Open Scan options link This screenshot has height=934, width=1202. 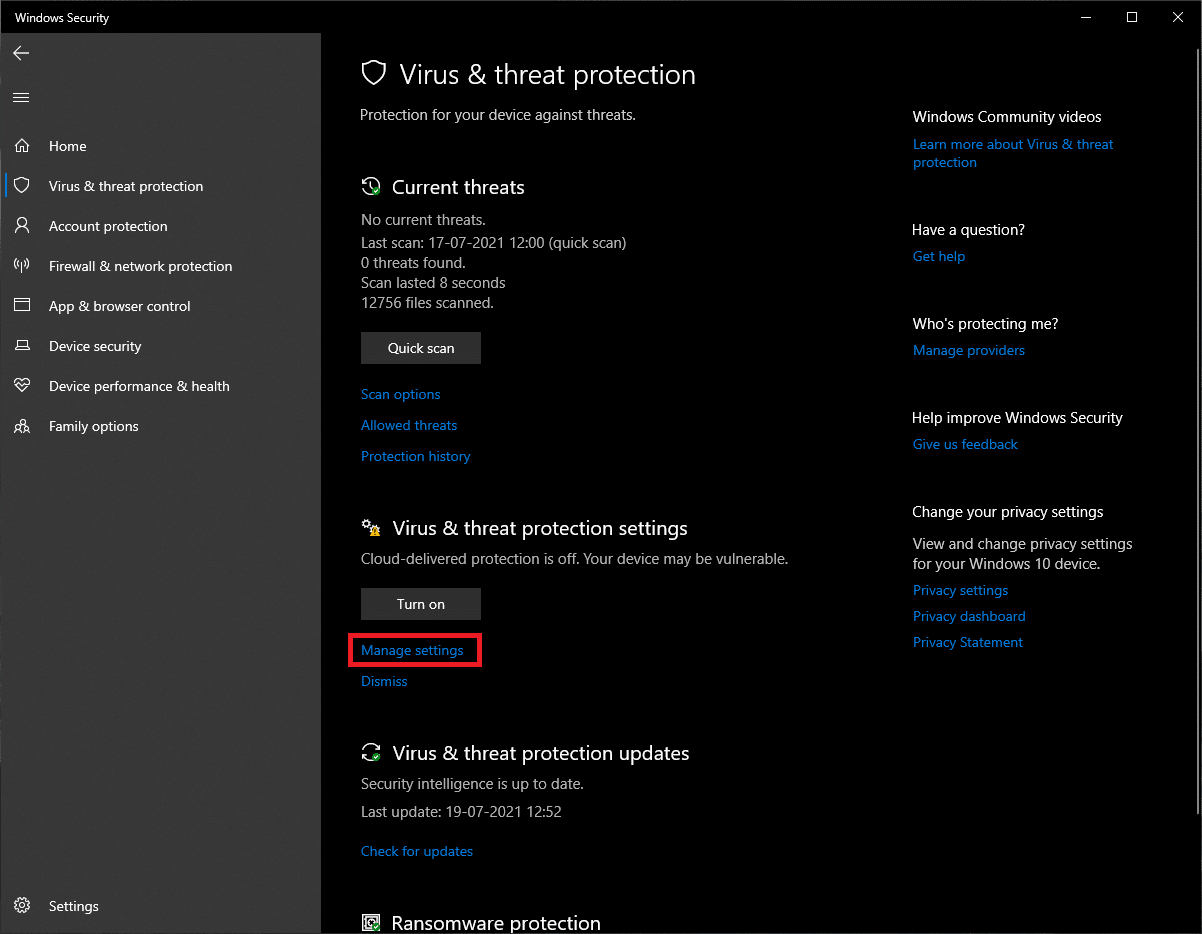pyautogui.click(x=401, y=394)
